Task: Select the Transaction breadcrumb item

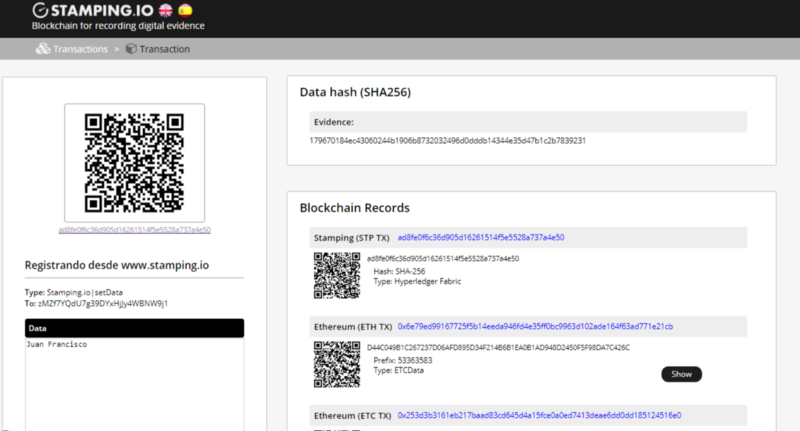Action: coord(164,49)
